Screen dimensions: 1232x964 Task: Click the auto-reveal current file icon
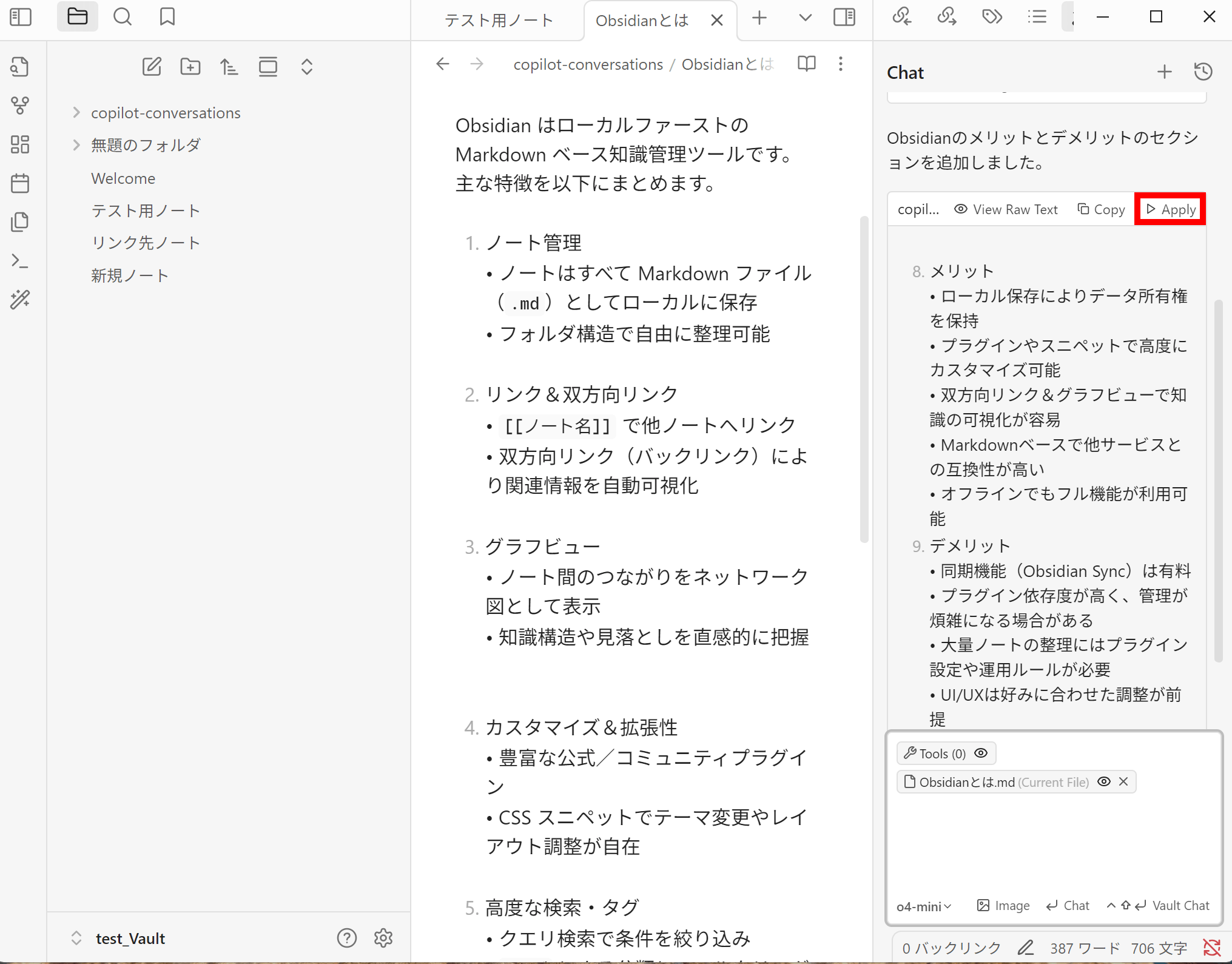click(268, 67)
